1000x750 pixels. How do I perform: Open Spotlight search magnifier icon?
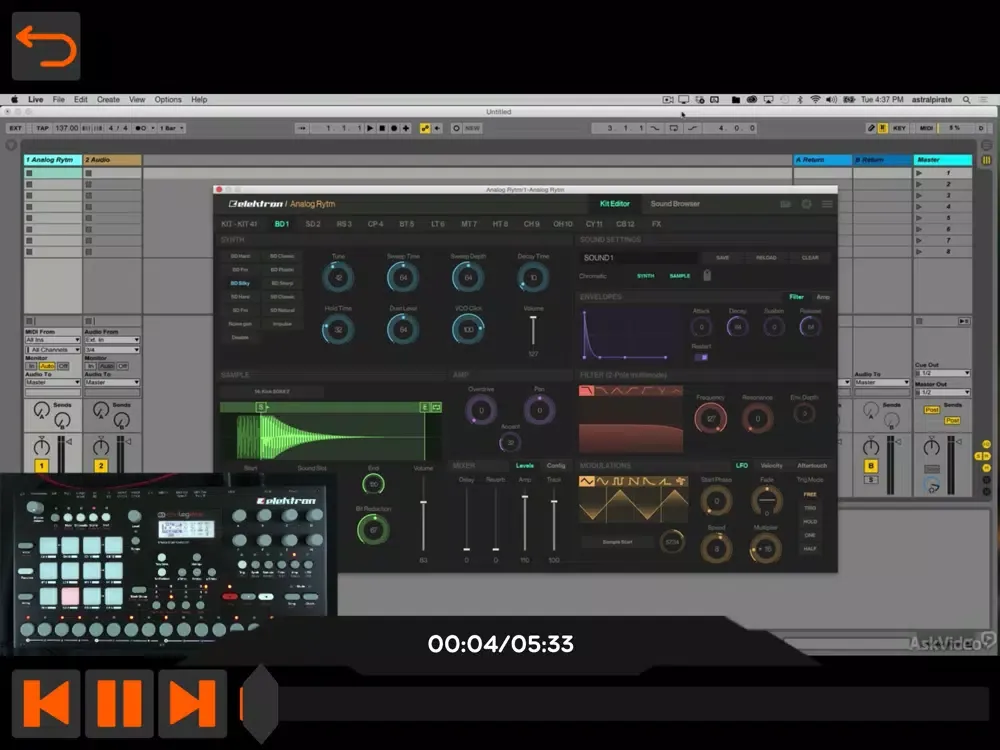point(967,99)
